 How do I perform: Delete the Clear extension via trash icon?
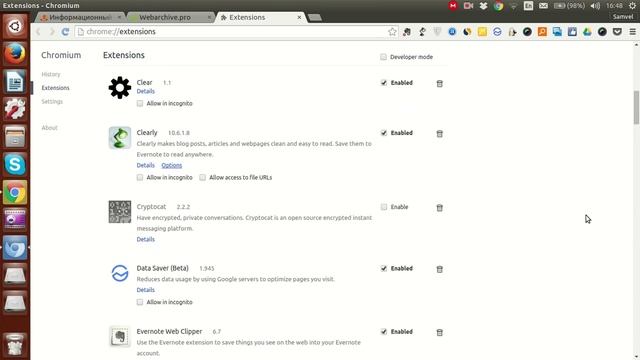click(x=440, y=83)
